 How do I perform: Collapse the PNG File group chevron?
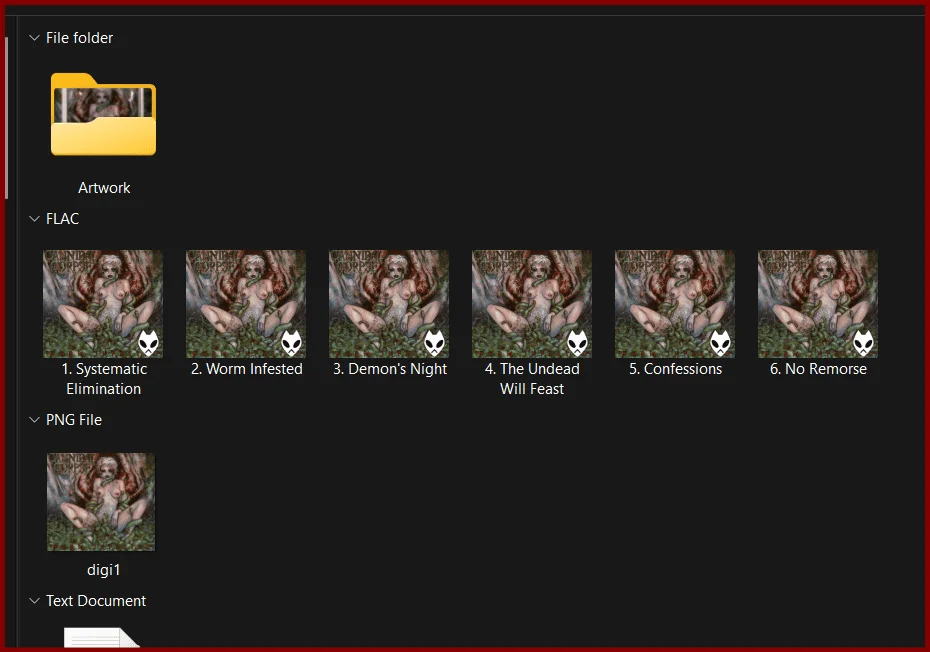point(34,420)
